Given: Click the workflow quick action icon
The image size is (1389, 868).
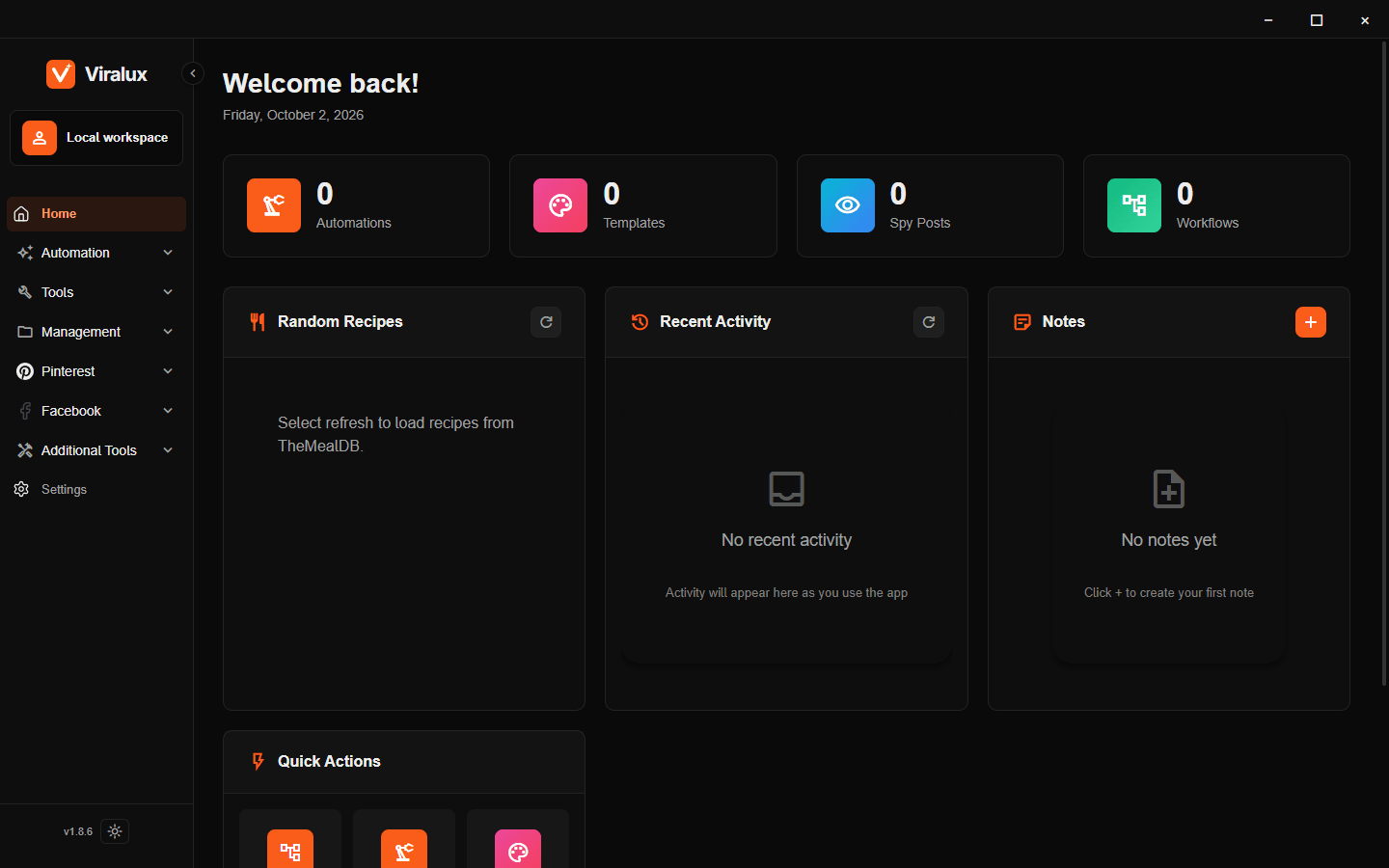Looking at the screenshot, I should (290, 851).
